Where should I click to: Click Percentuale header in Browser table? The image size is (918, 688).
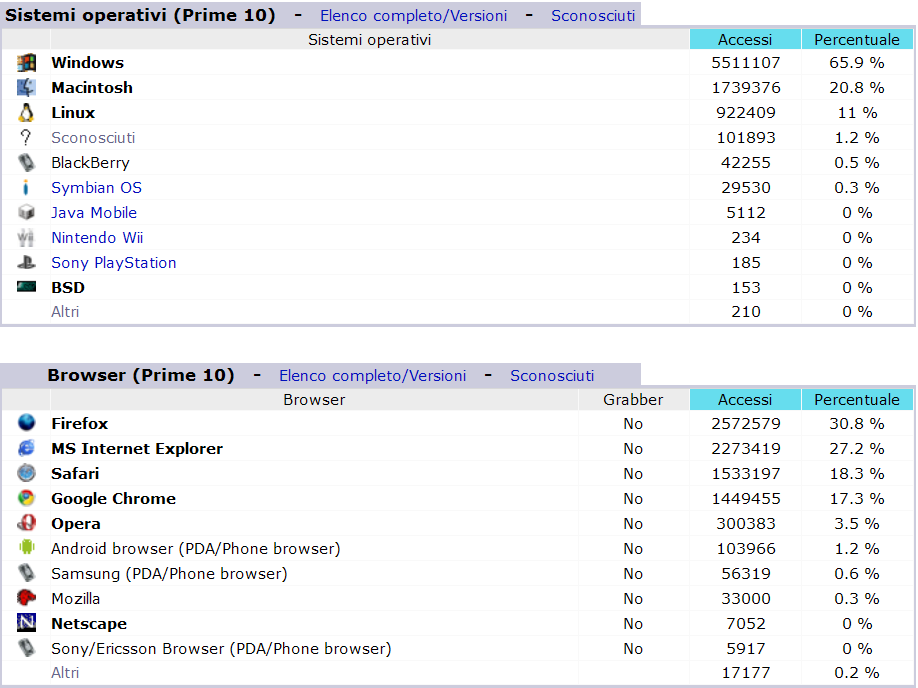pos(857,400)
